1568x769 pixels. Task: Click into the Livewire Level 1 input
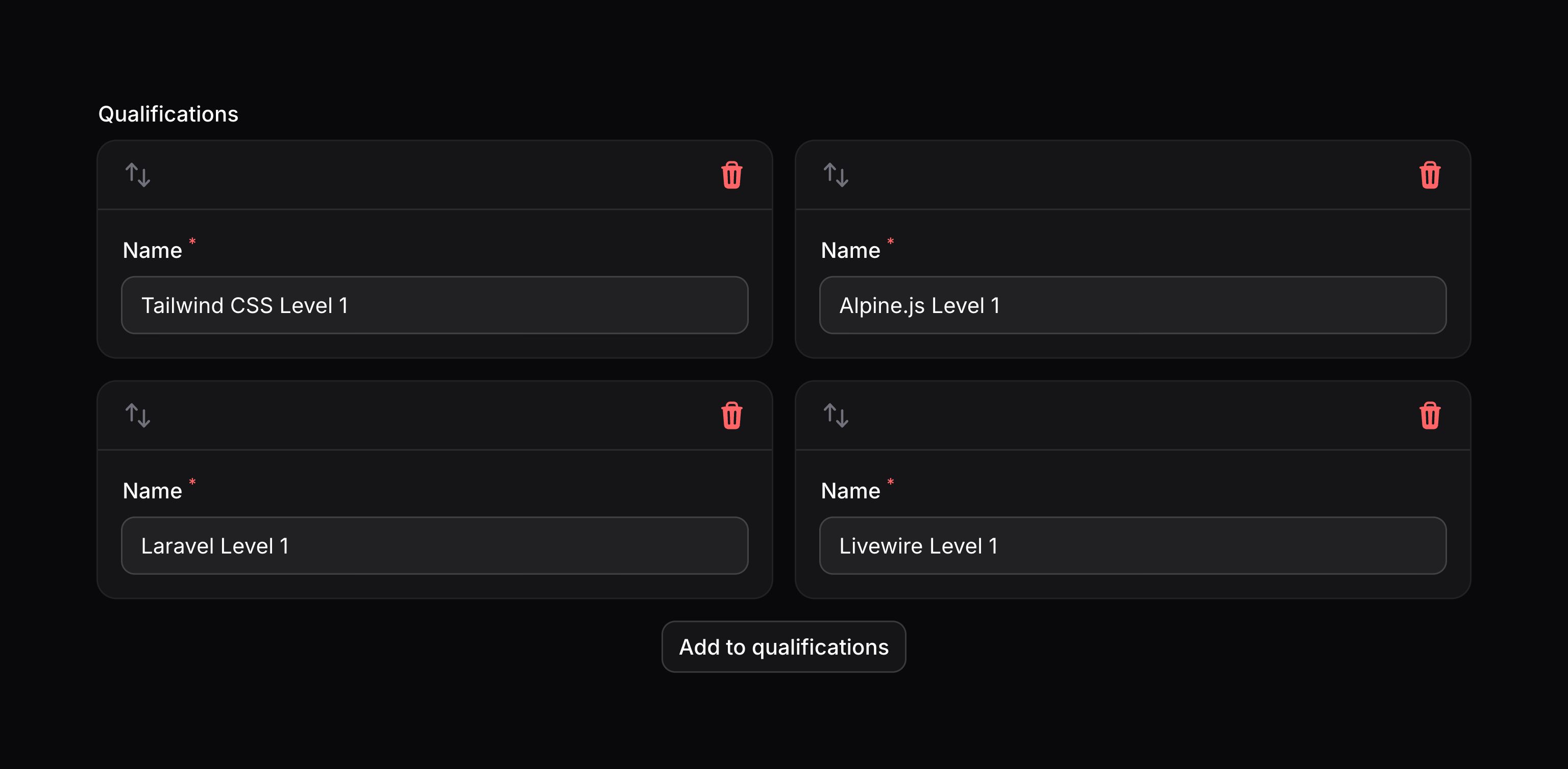[1133, 545]
